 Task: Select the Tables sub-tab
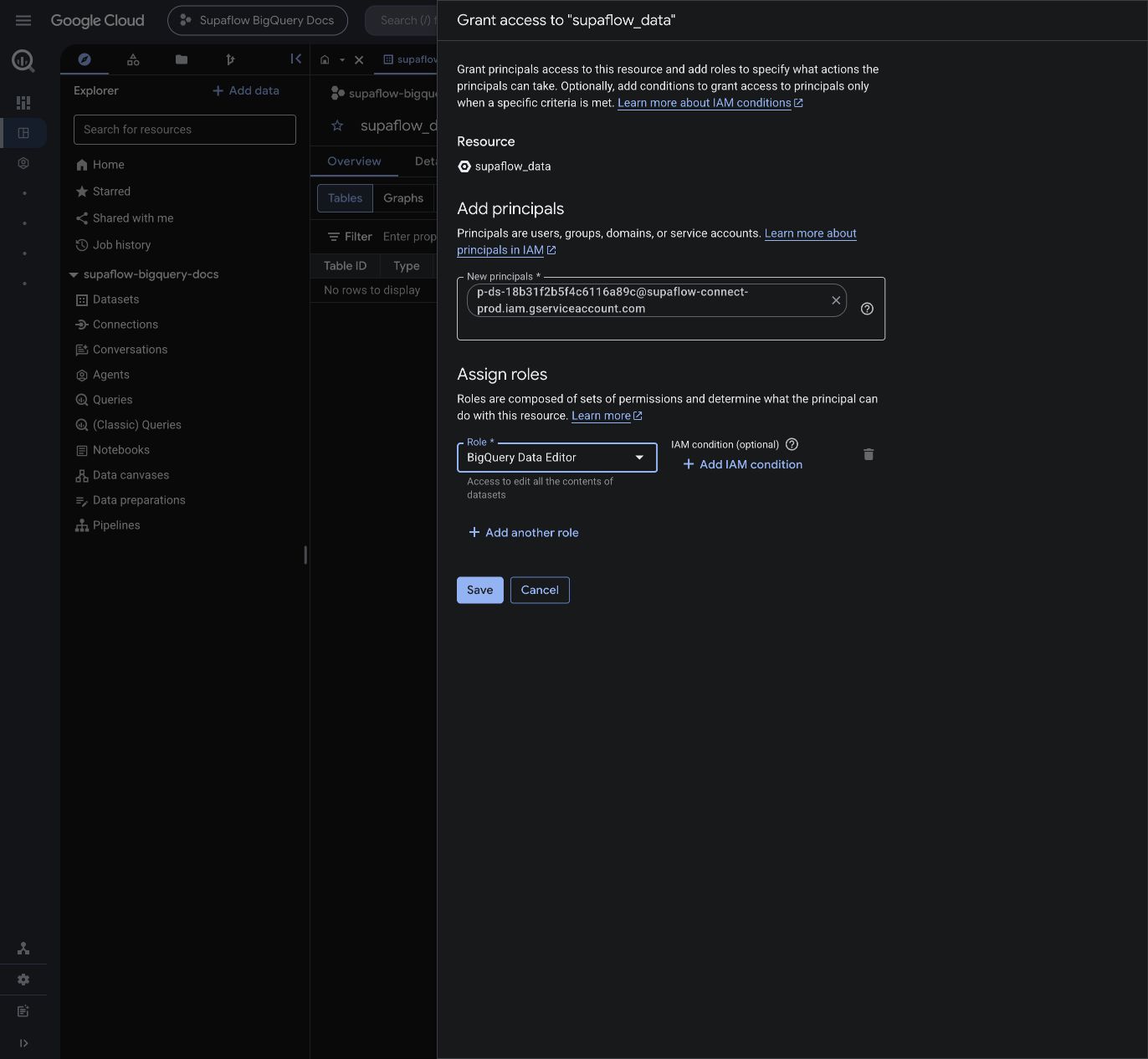pyautogui.click(x=345, y=198)
